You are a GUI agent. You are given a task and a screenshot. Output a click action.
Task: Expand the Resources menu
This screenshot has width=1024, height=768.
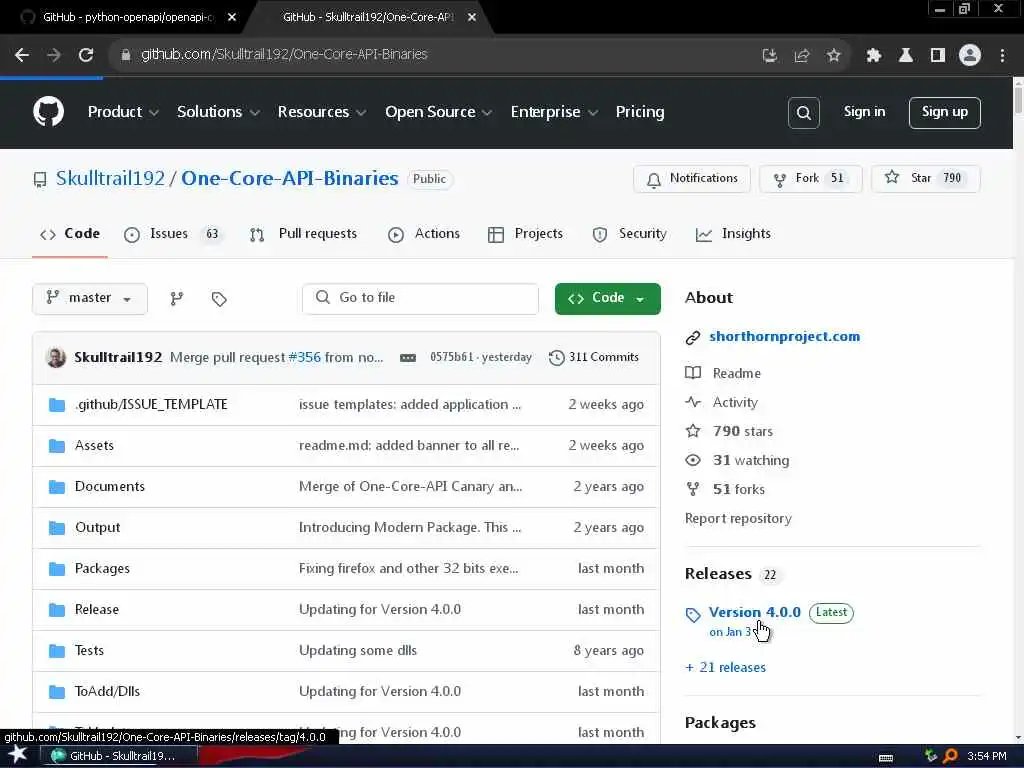(321, 112)
